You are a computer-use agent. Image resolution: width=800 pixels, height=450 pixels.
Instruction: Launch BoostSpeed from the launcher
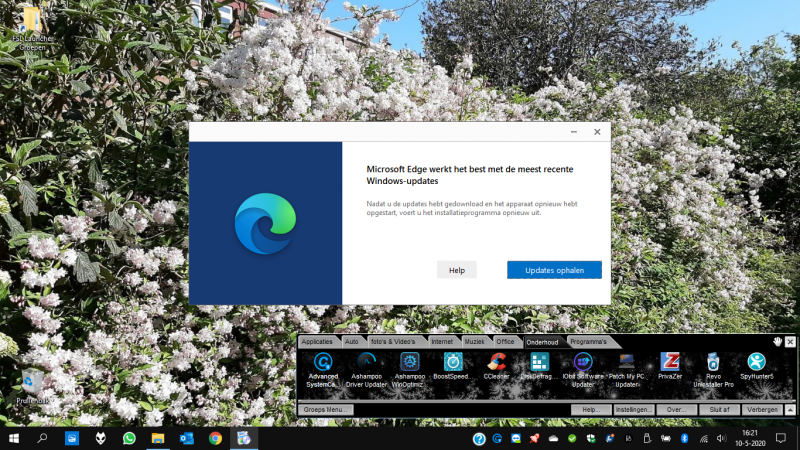click(x=453, y=366)
